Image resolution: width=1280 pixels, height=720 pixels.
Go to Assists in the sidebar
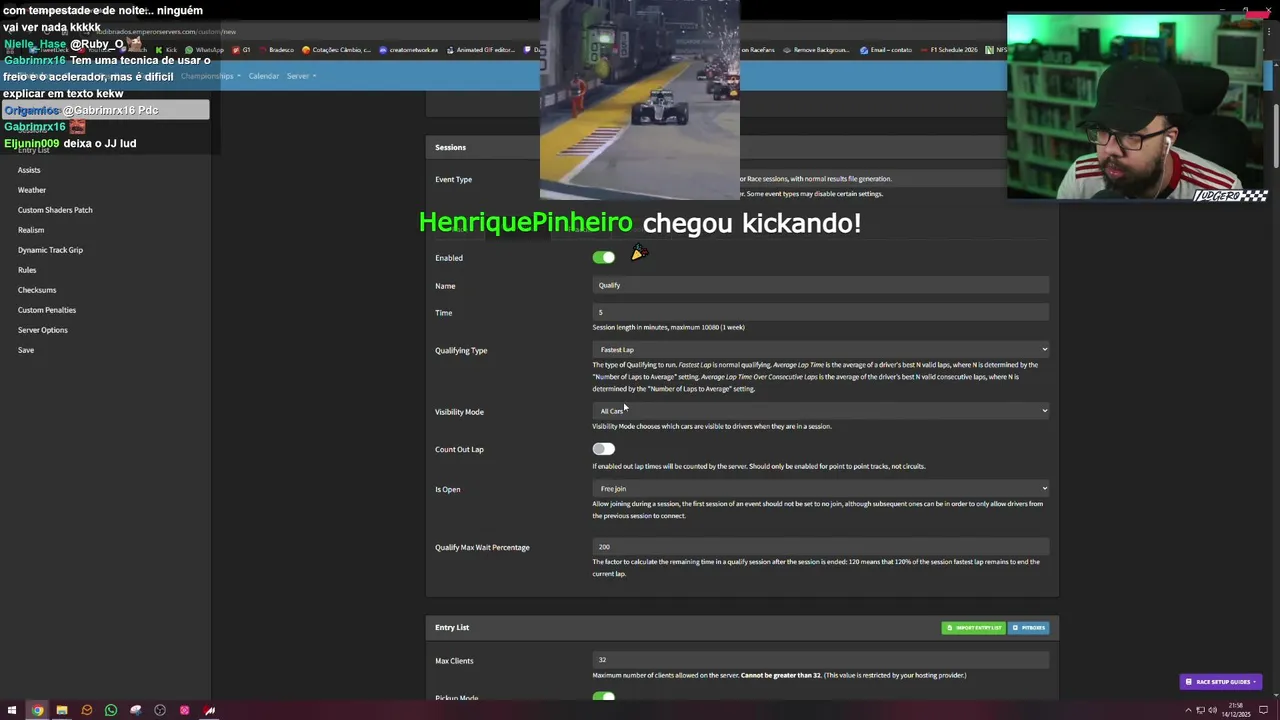(x=29, y=170)
